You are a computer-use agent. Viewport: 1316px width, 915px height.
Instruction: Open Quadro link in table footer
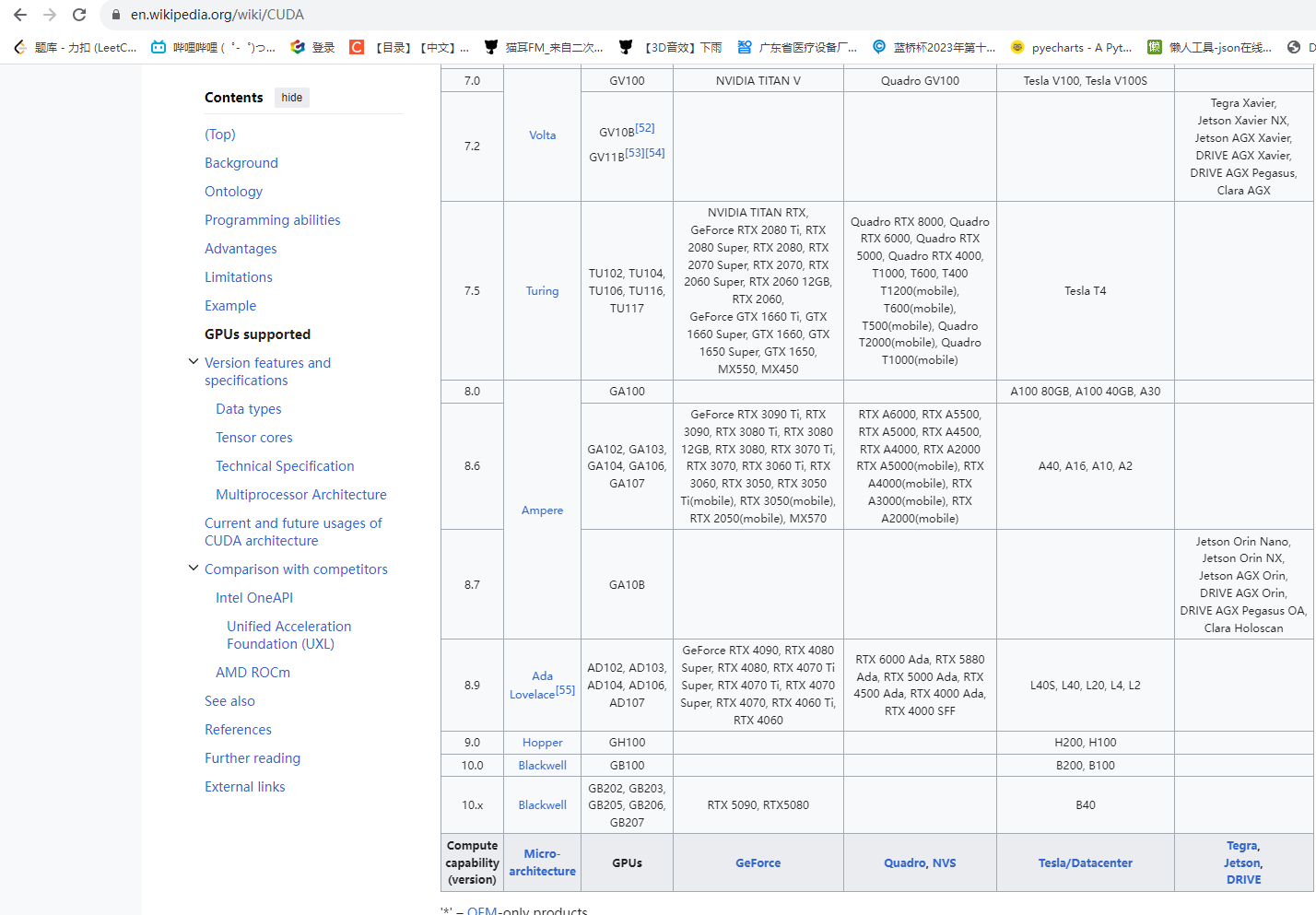[x=905, y=863]
